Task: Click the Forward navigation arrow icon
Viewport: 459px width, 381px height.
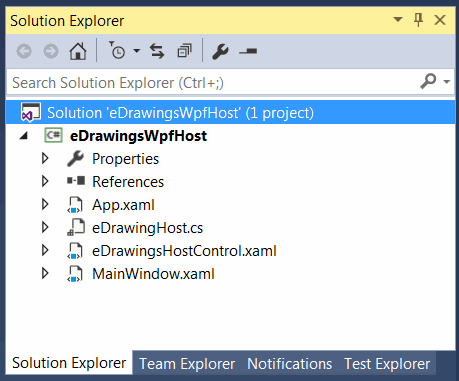Action: [51, 51]
